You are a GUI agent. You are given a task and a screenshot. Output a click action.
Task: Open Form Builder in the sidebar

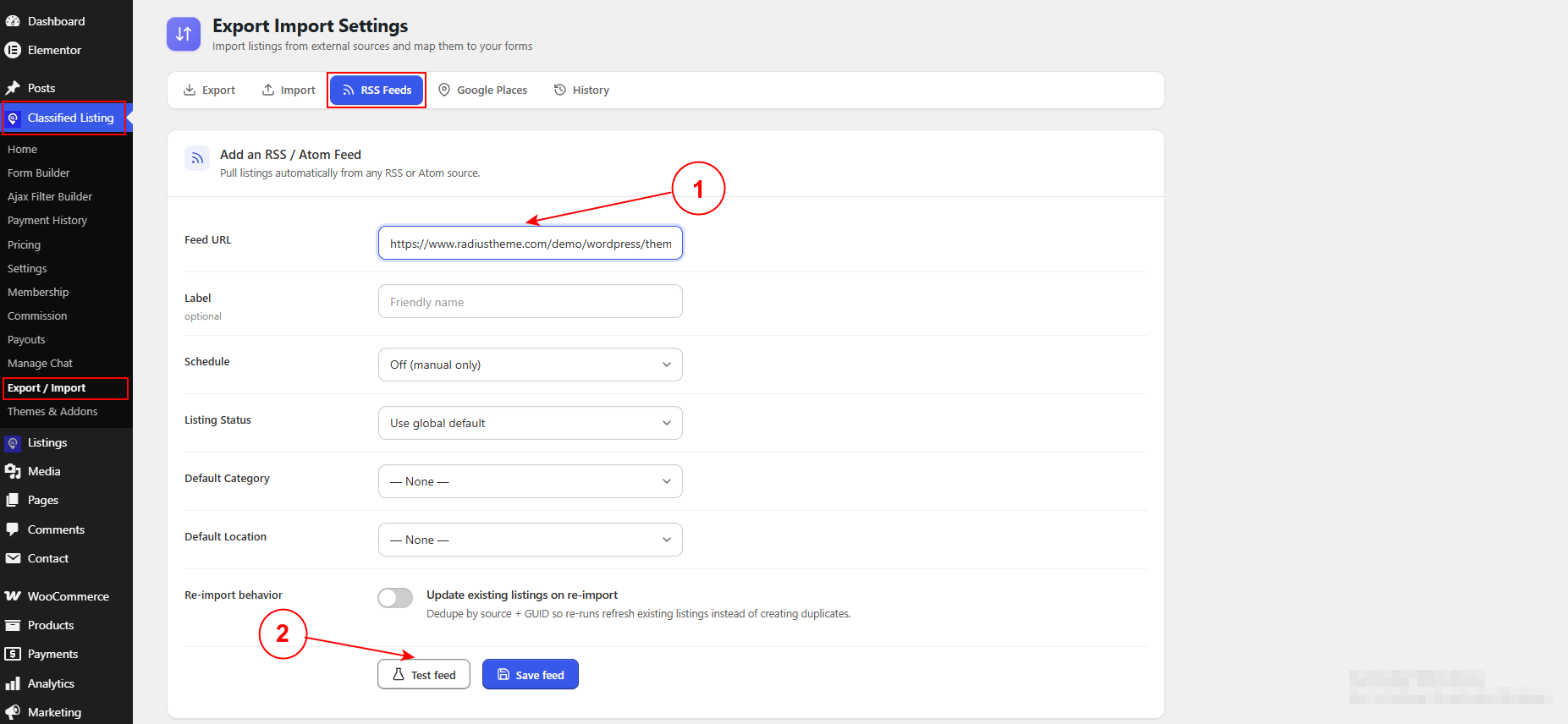point(39,173)
